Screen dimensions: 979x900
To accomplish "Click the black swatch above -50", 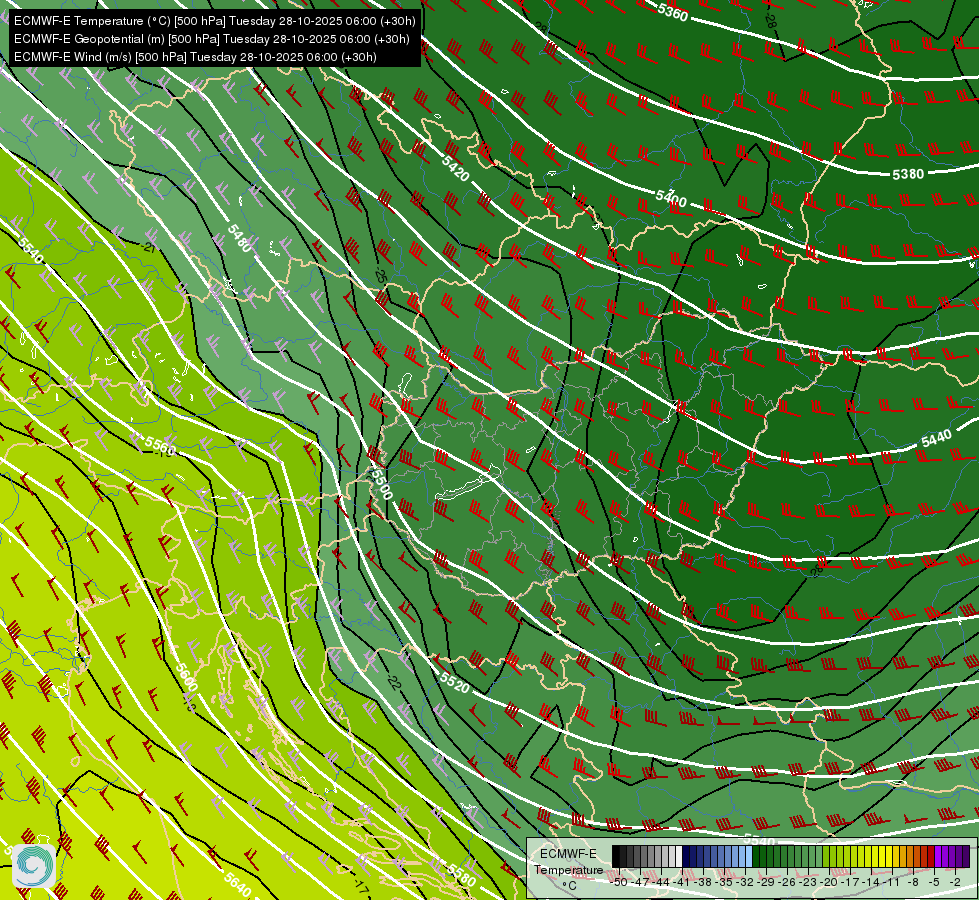I will click(x=616, y=856).
